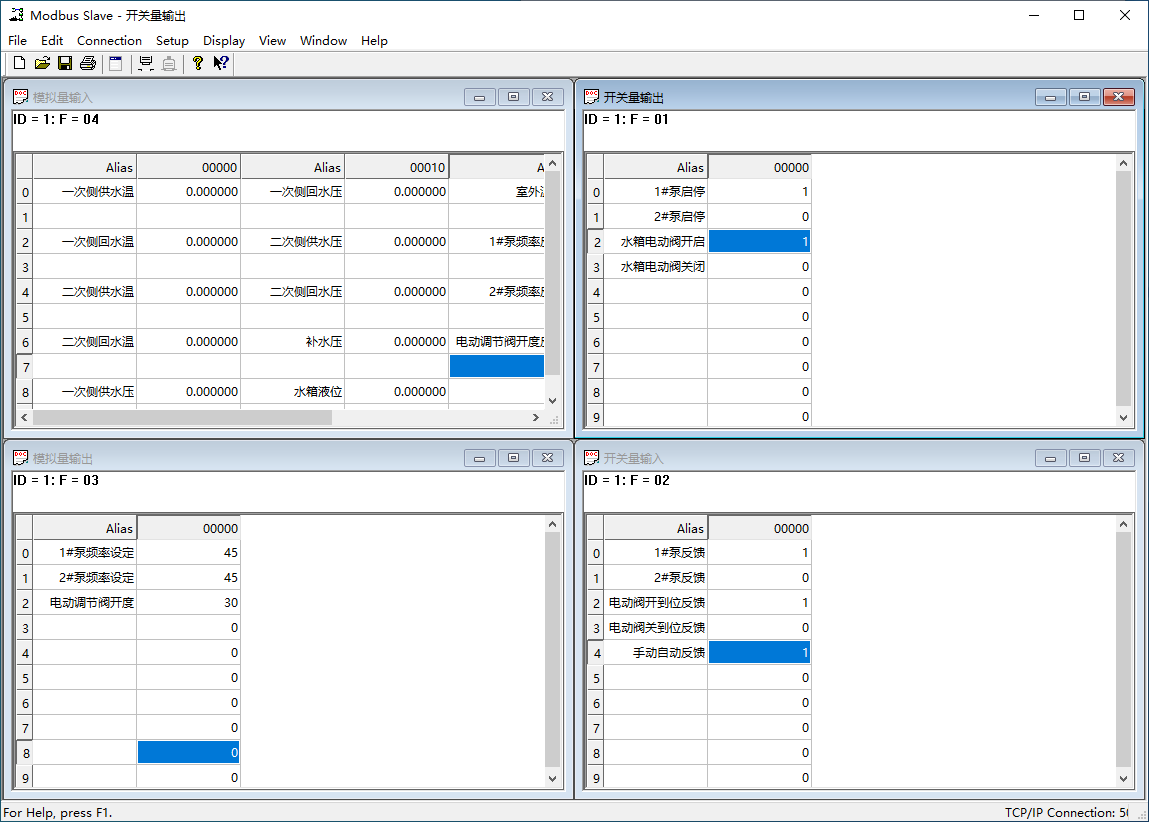Select the 电动阀开到位反馈 value cell
Image resolution: width=1149 pixels, height=822 pixels.
coord(759,602)
